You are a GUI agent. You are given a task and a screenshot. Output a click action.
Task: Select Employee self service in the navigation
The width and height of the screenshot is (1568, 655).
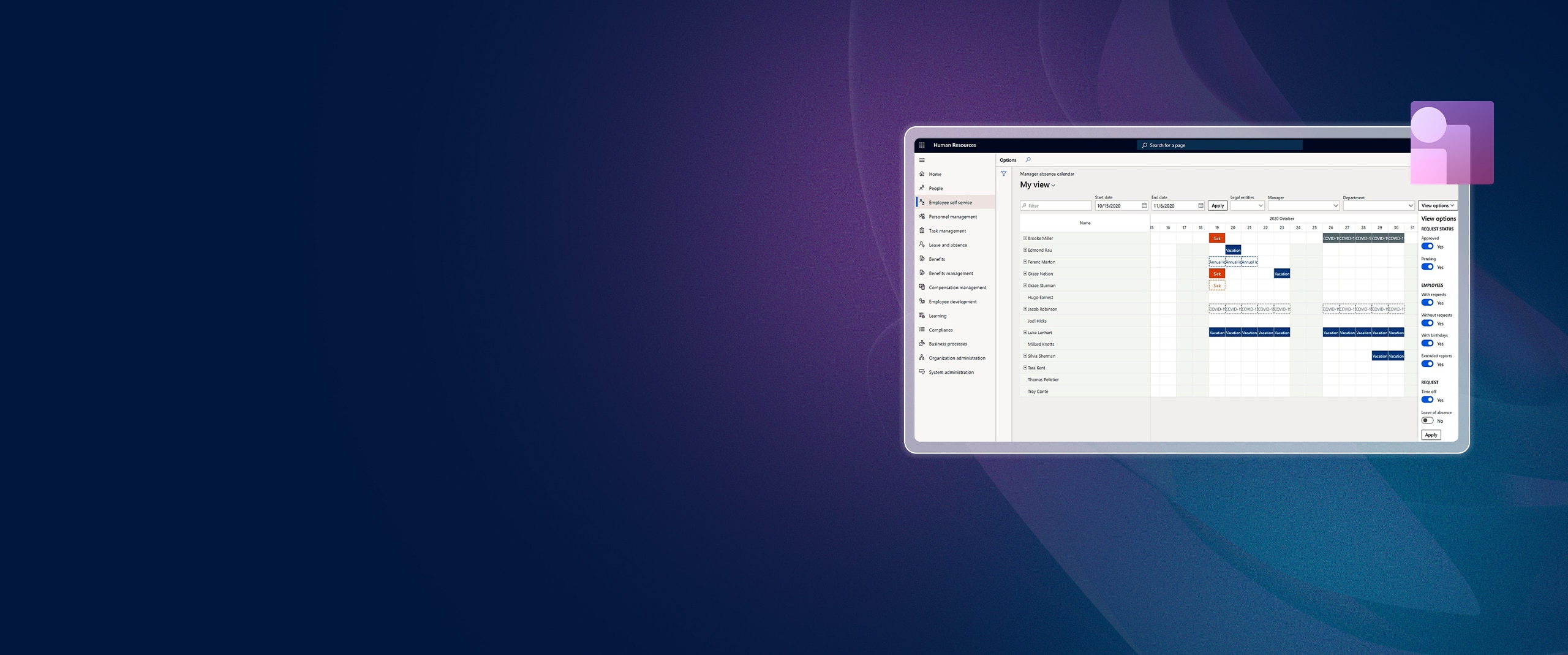[950, 202]
